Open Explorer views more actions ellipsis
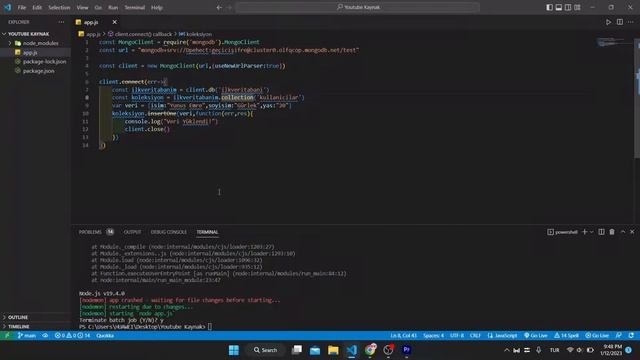Screen dimensions: 640x360 (61, 22)
